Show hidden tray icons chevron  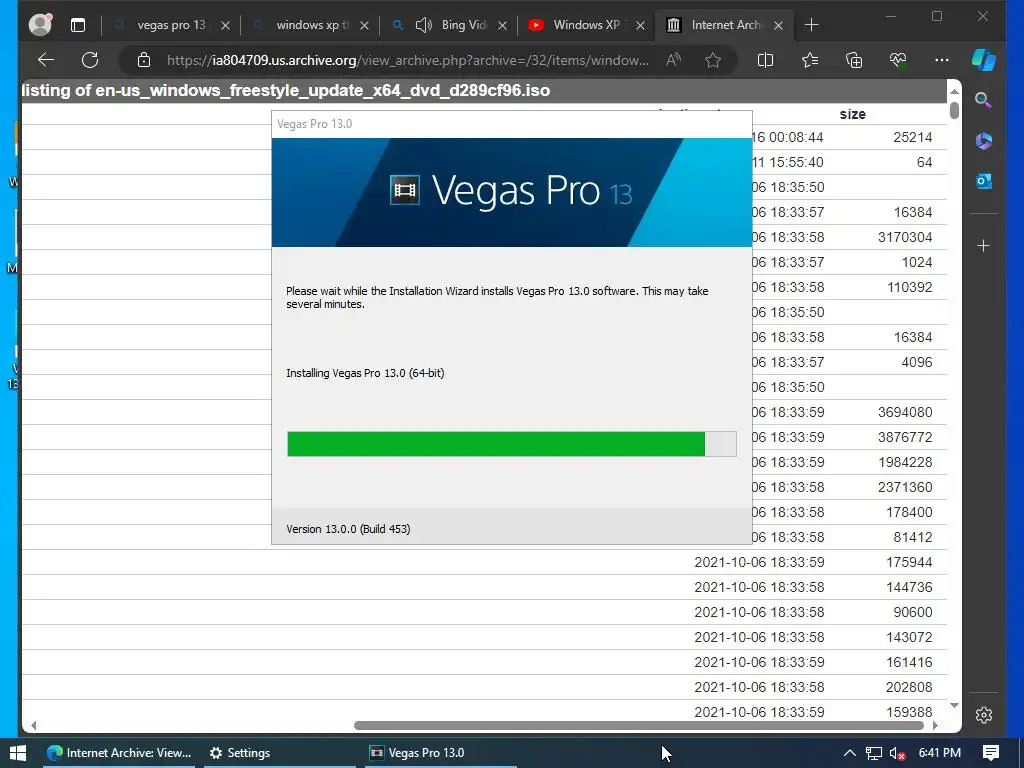pyautogui.click(x=849, y=753)
